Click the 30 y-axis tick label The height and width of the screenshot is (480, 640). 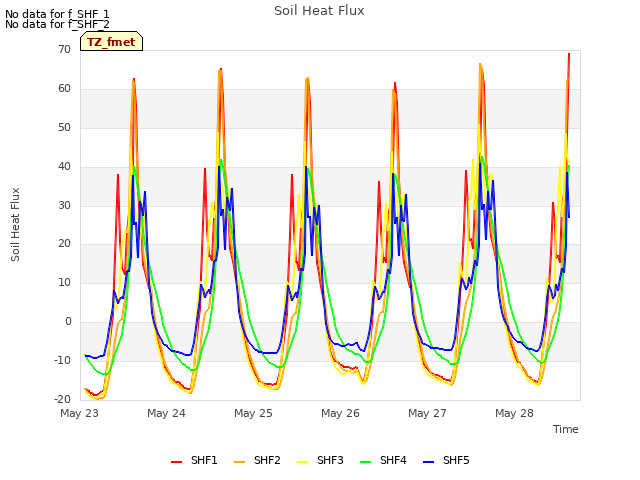pos(64,205)
